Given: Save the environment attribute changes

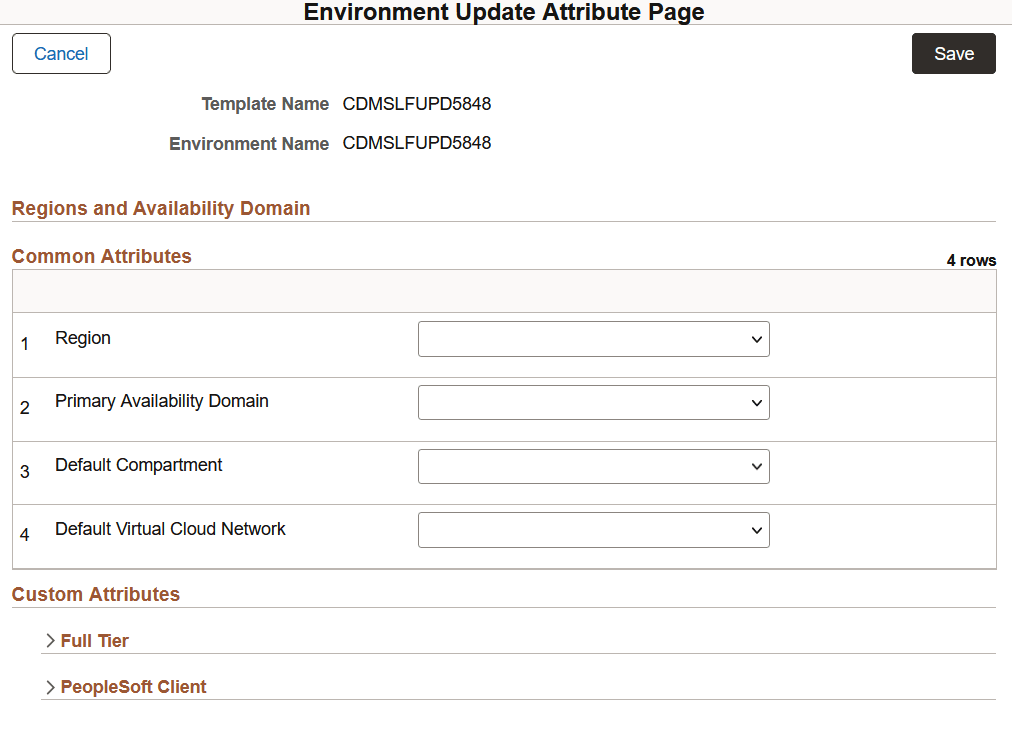Looking at the screenshot, I should pyautogui.click(x=952, y=53).
